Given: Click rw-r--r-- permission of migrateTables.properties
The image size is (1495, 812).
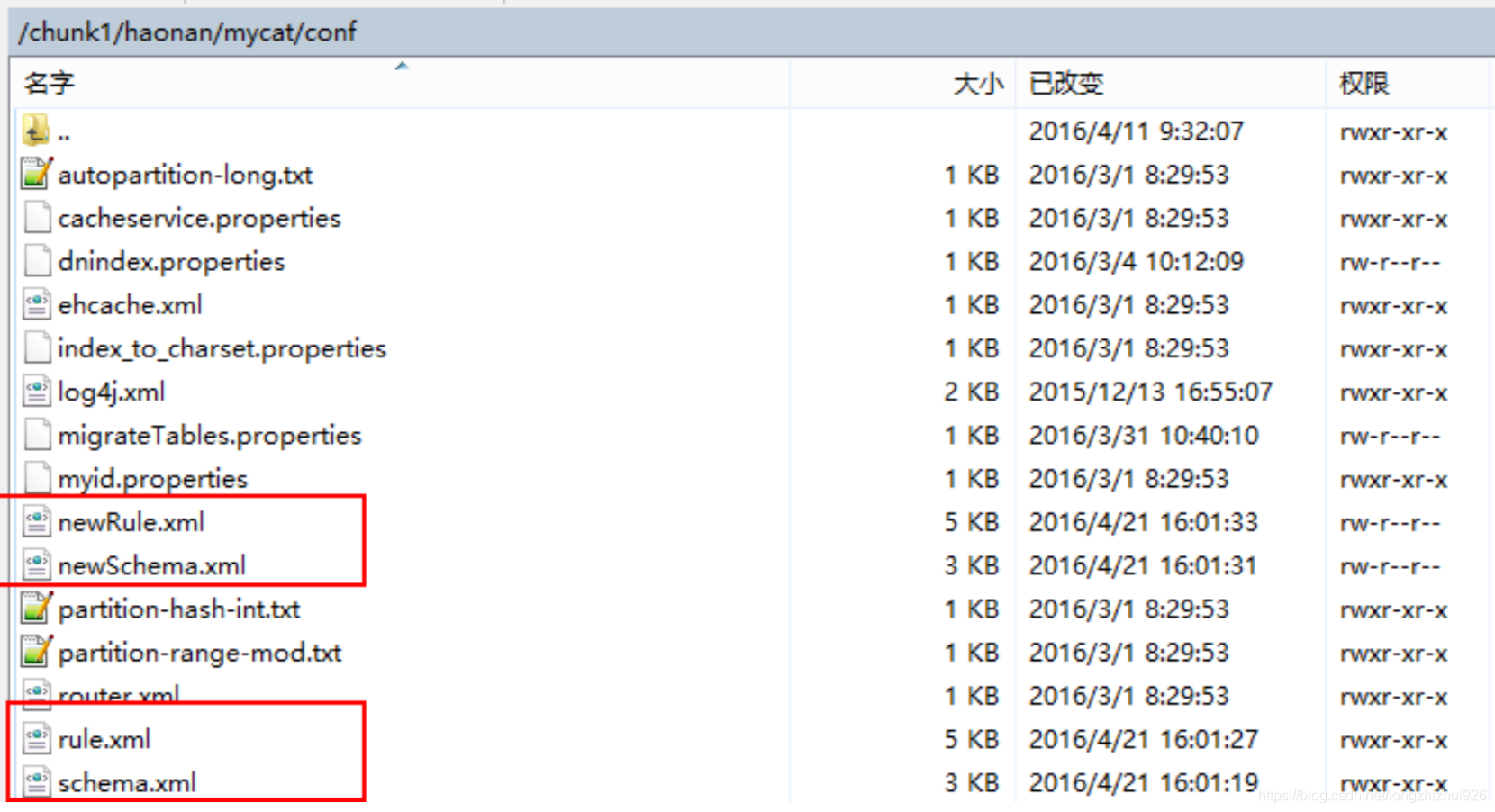Looking at the screenshot, I should coord(1391,436).
